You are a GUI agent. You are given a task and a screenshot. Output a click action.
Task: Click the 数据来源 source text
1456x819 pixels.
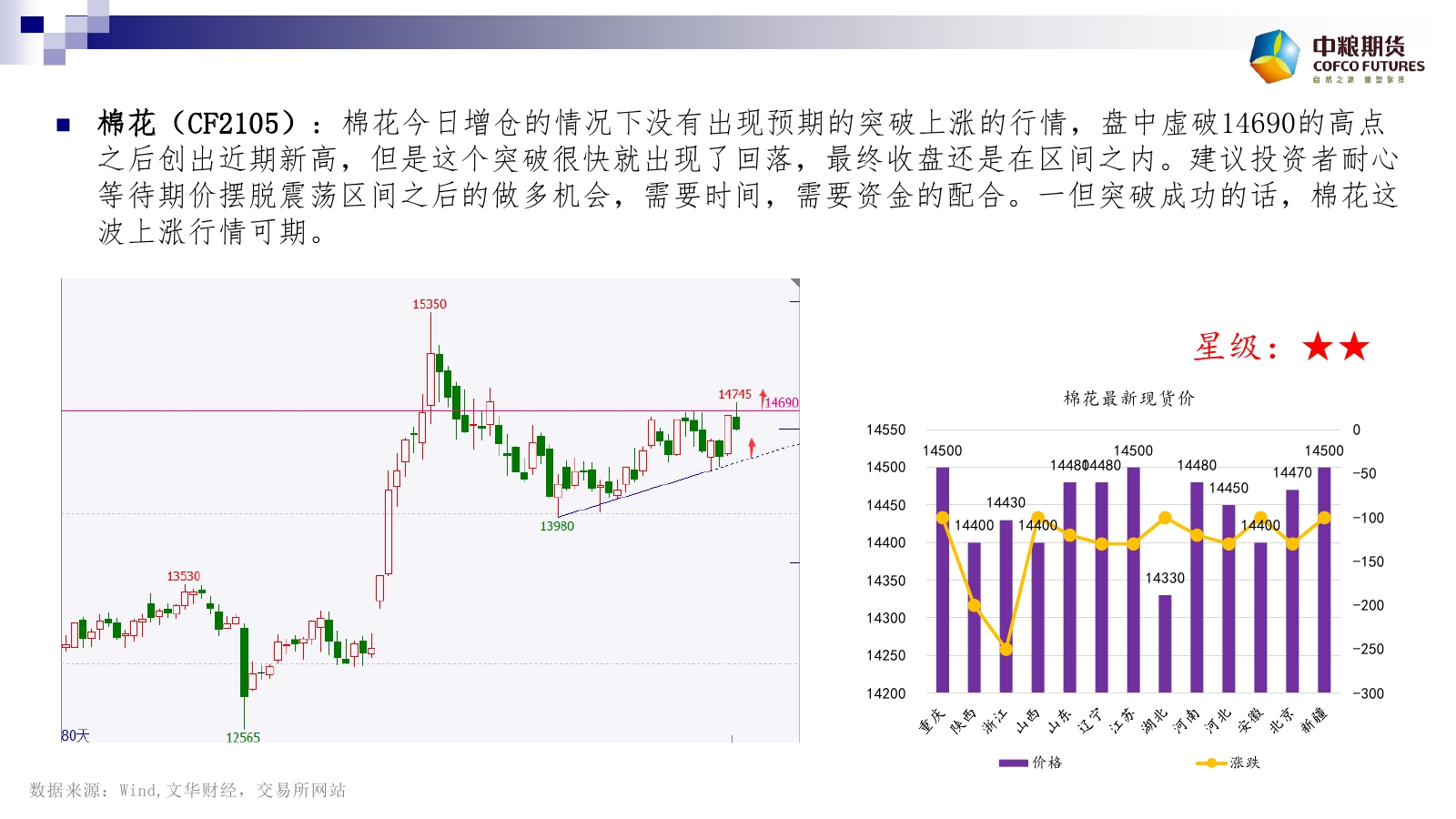tap(187, 790)
